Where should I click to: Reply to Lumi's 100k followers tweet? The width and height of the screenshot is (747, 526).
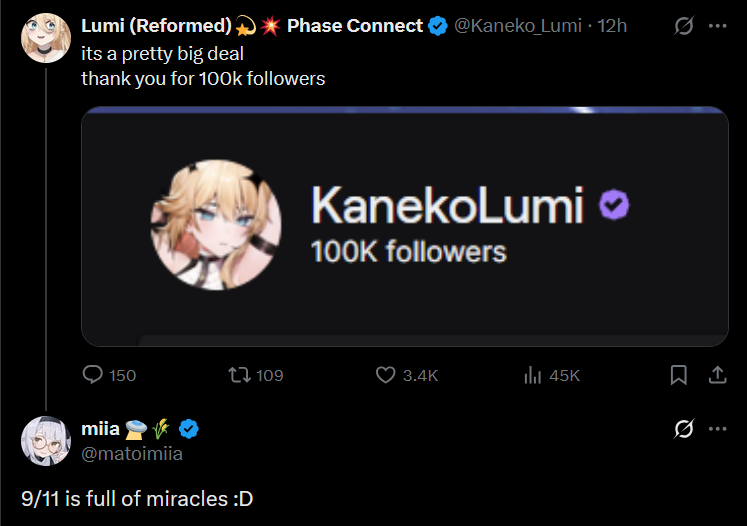click(93, 375)
